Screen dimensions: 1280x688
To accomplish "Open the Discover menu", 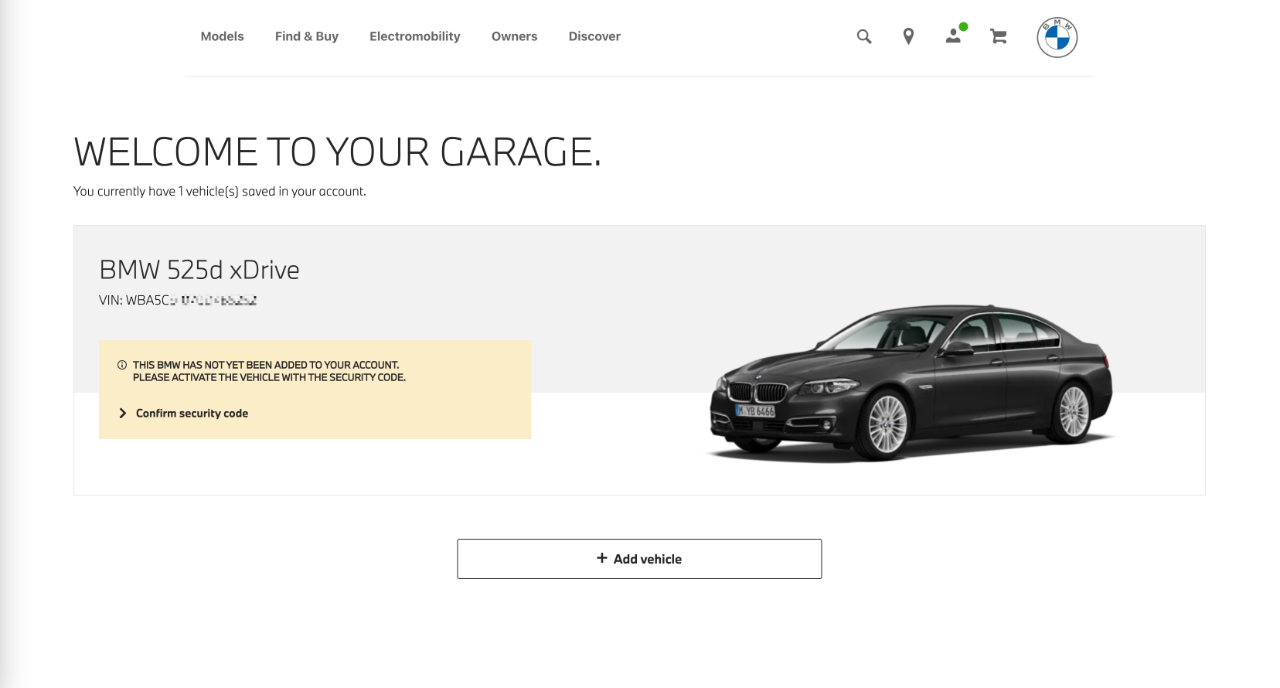I will 594,37.
